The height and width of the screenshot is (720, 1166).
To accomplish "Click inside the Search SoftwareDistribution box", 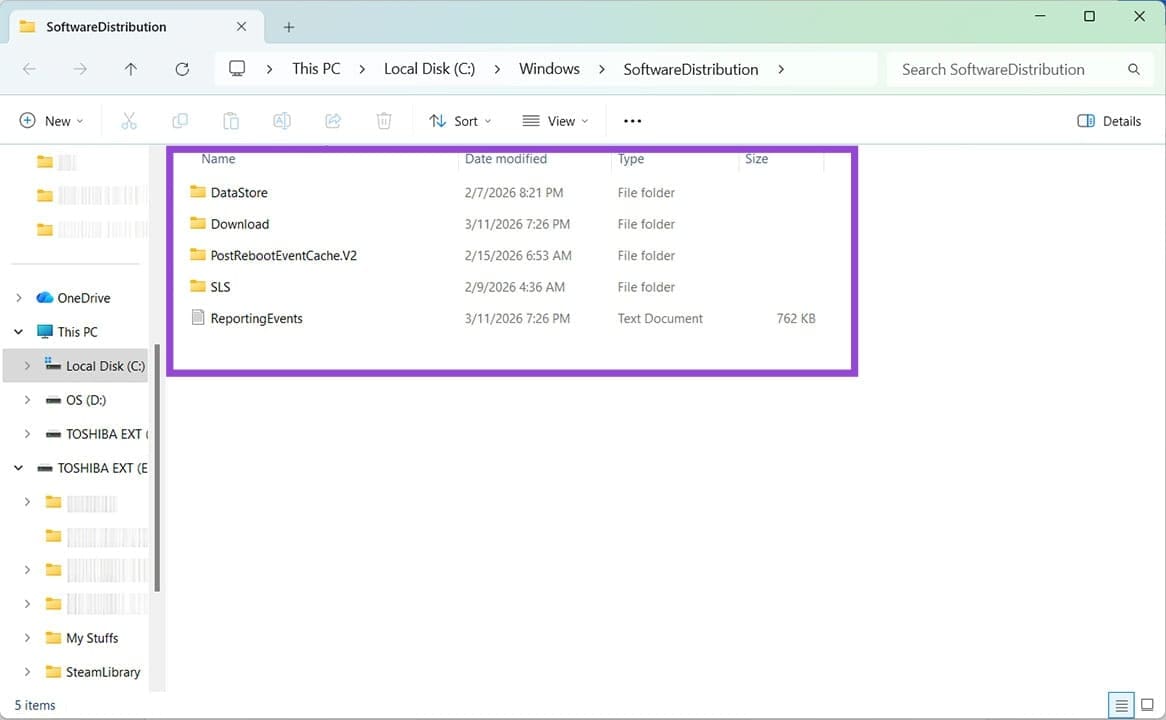I will pos(1000,69).
